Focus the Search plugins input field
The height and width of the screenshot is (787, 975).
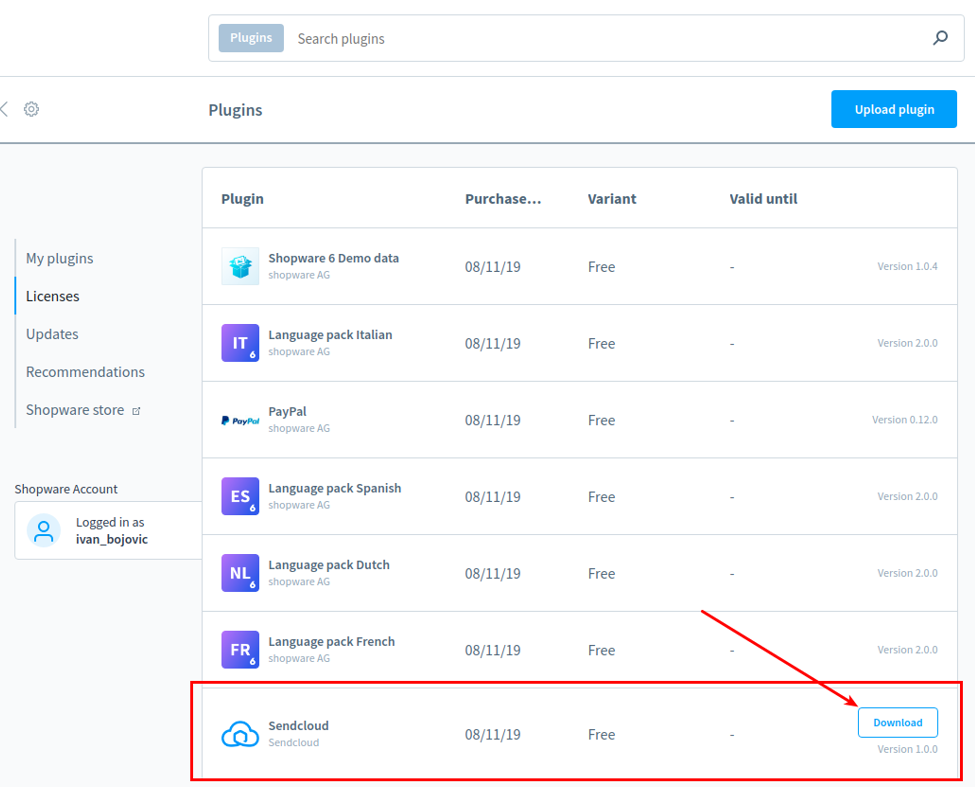(609, 39)
